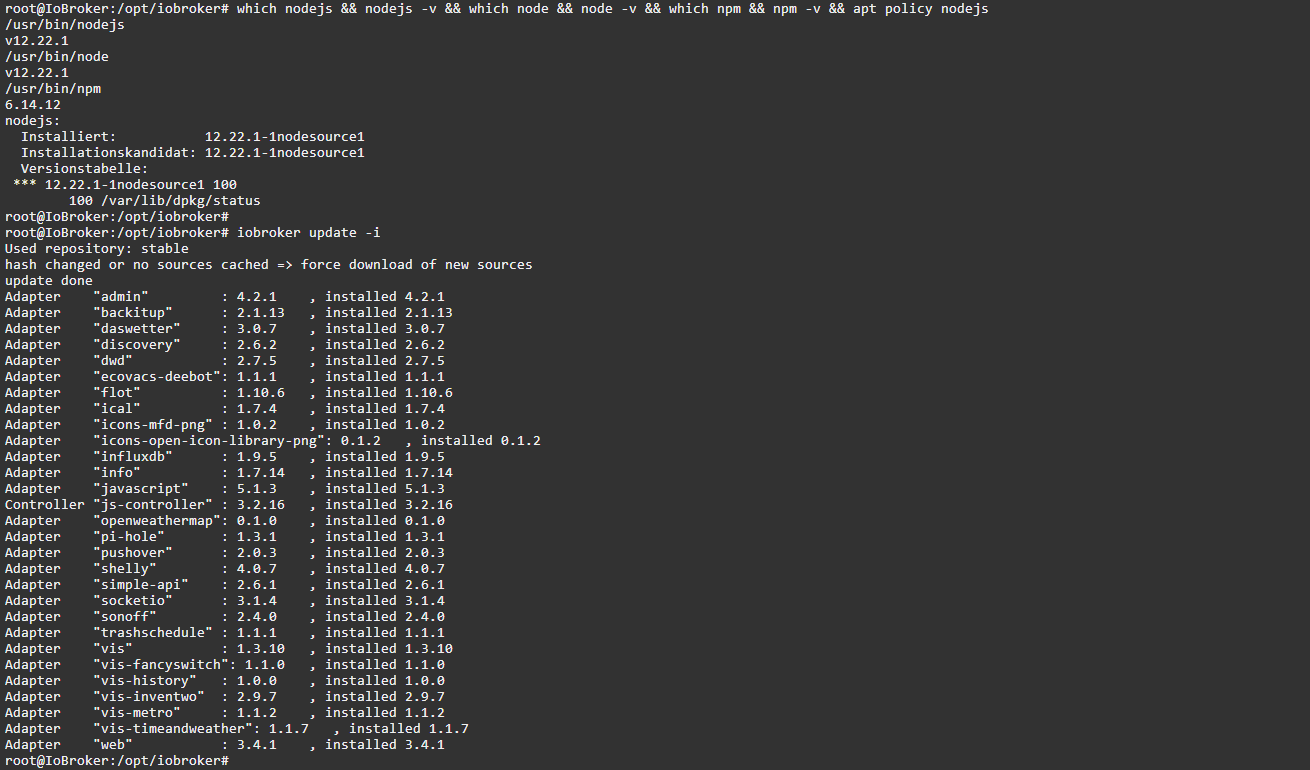Click the "/var/lib/dpkg/status" path text
Image resolution: width=1310 pixels, height=770 pixels.
tap(180, 201)
